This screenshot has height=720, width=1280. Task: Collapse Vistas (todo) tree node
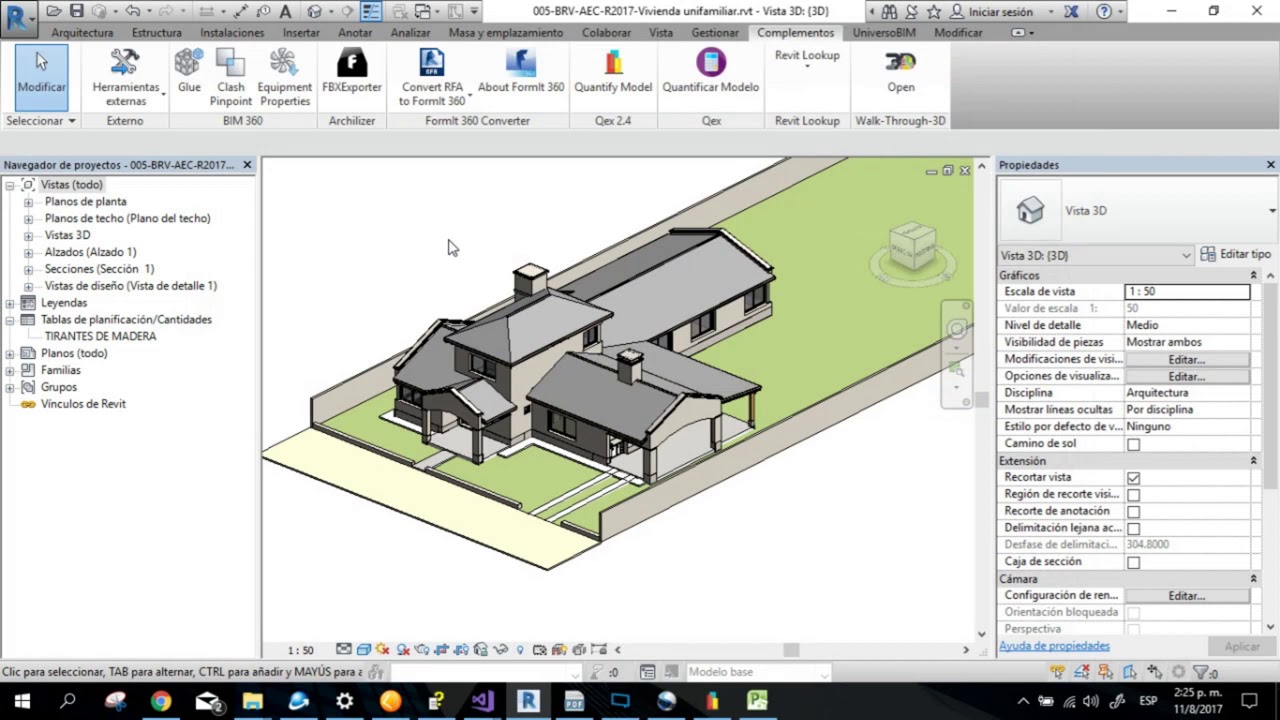coord(10,185)
